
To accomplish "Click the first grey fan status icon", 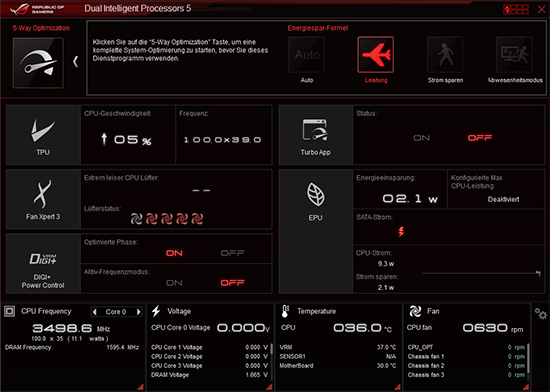I will click(136, 219).
